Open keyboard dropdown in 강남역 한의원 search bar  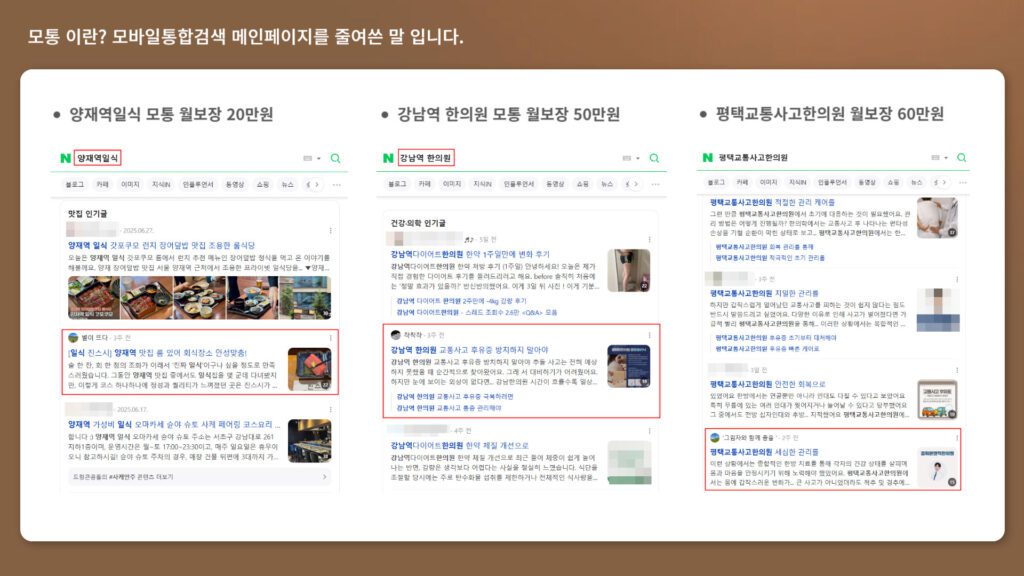coord(629,158)
